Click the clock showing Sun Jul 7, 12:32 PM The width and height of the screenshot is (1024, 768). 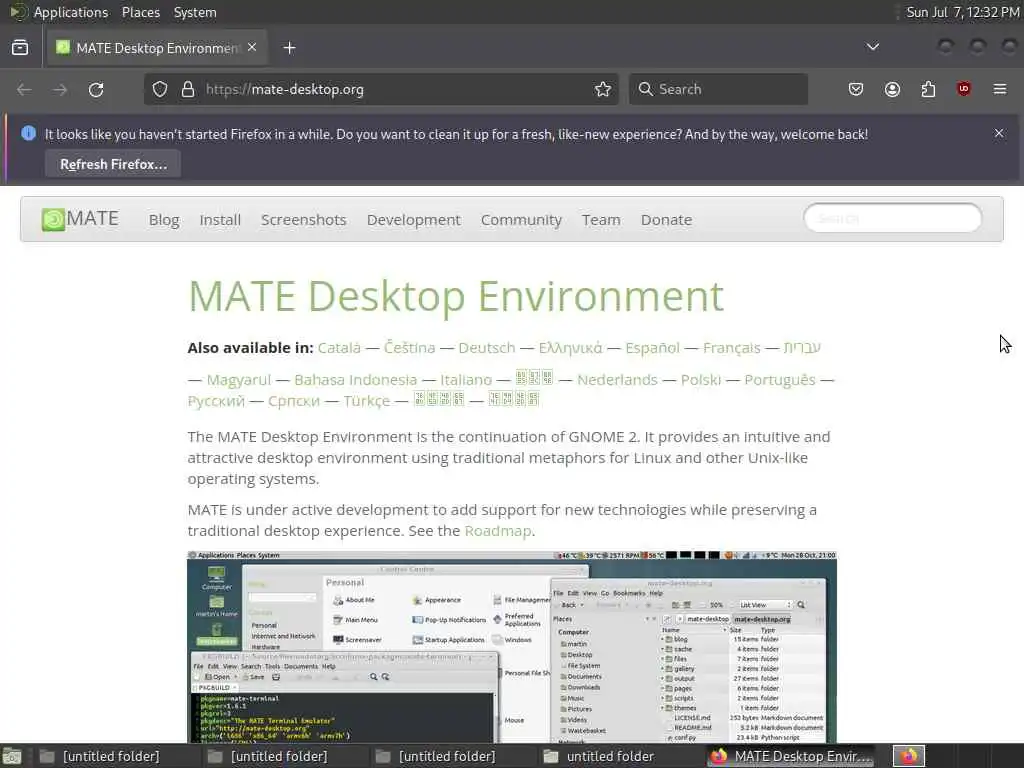pos(963,12)
